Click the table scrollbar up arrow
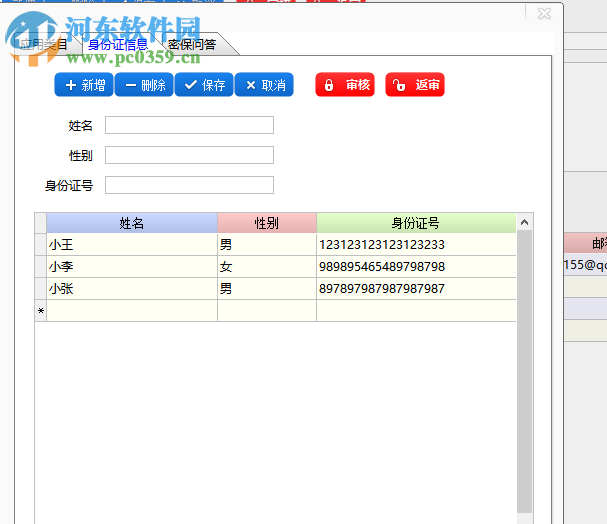The width and height of the screenshot is (607, 524). pos(525,222)
